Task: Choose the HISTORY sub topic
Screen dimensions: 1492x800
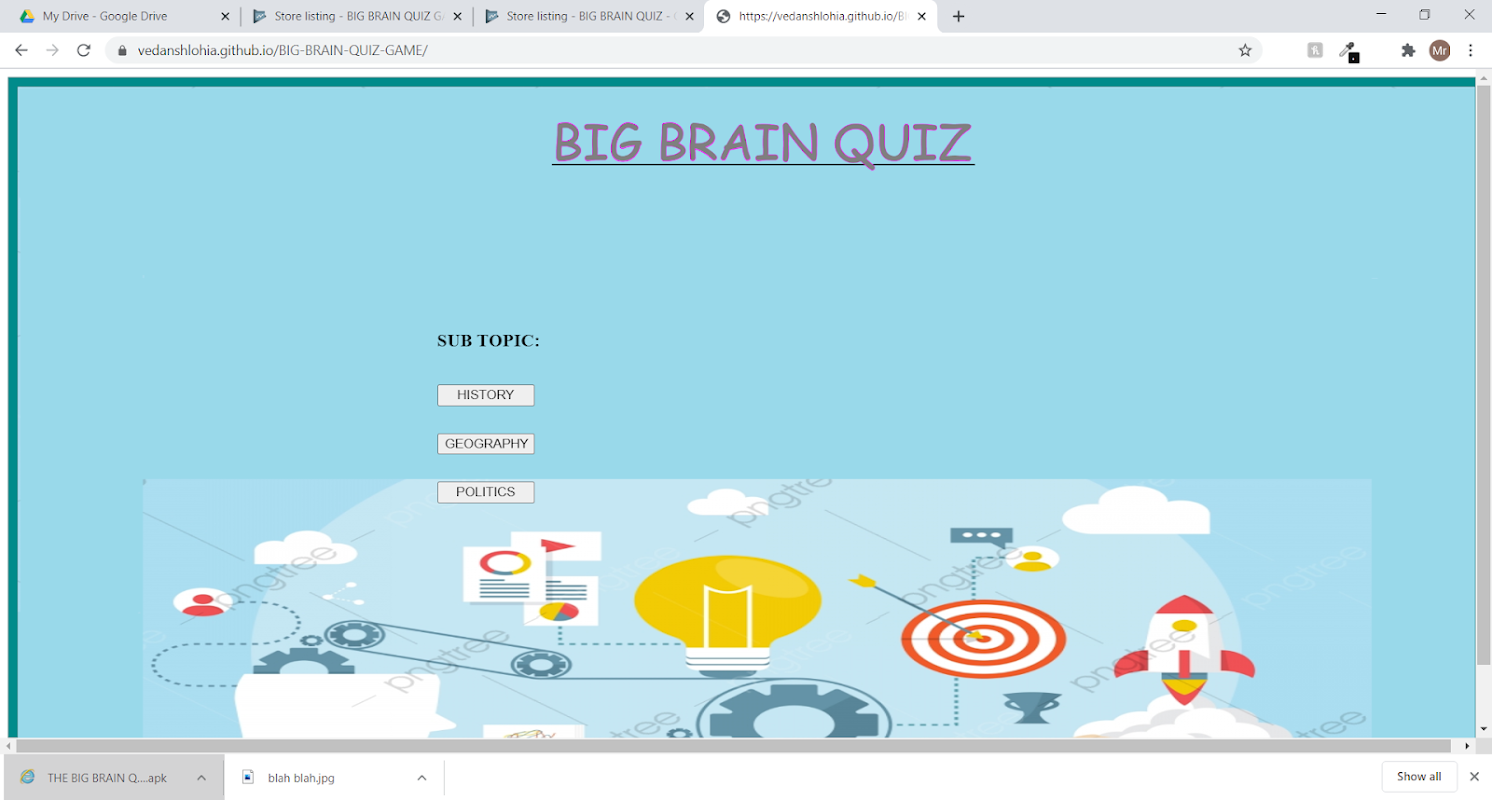Action: tap(485, 395)
